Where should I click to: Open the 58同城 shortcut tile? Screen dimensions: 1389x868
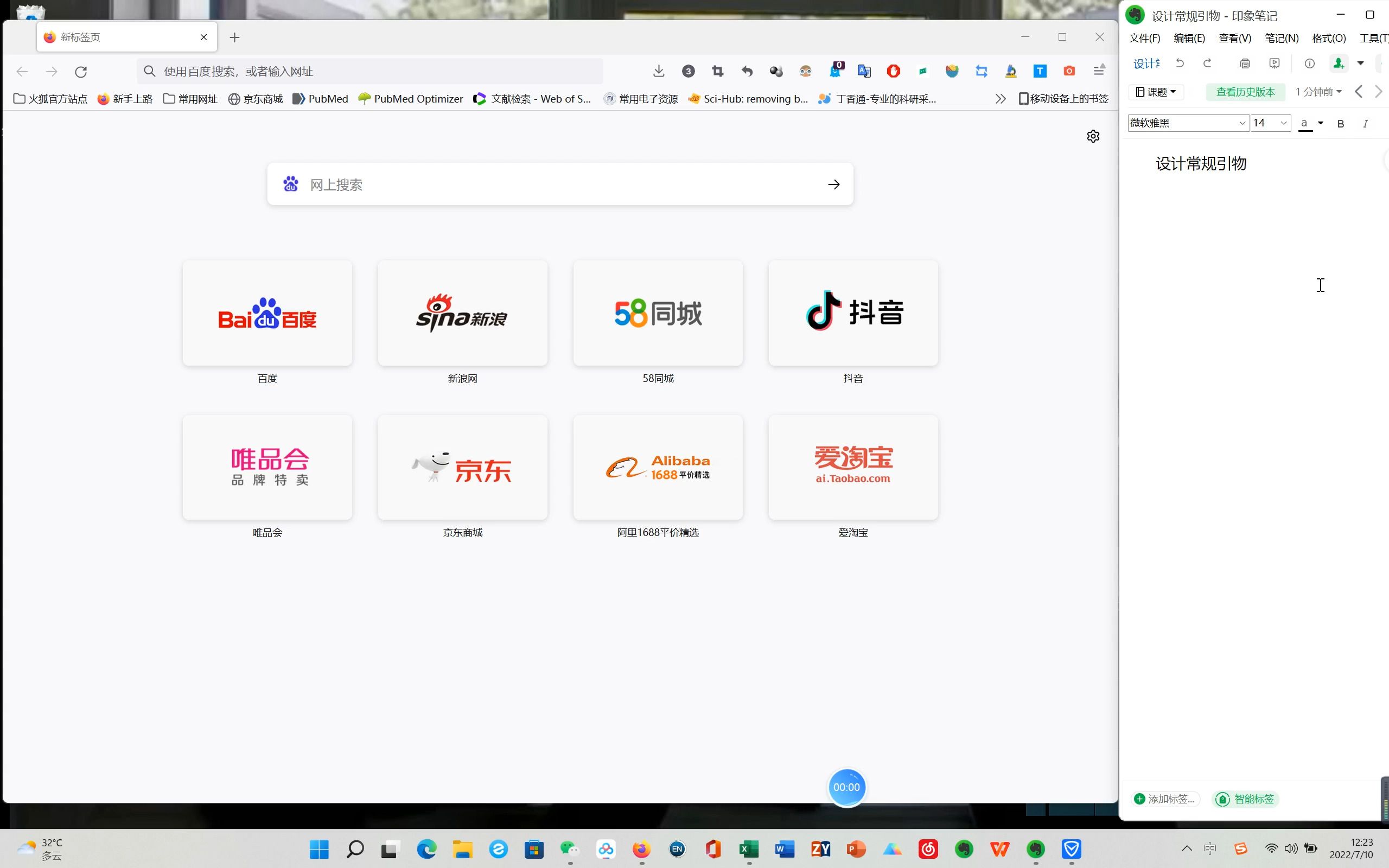(x=658, y=313)
